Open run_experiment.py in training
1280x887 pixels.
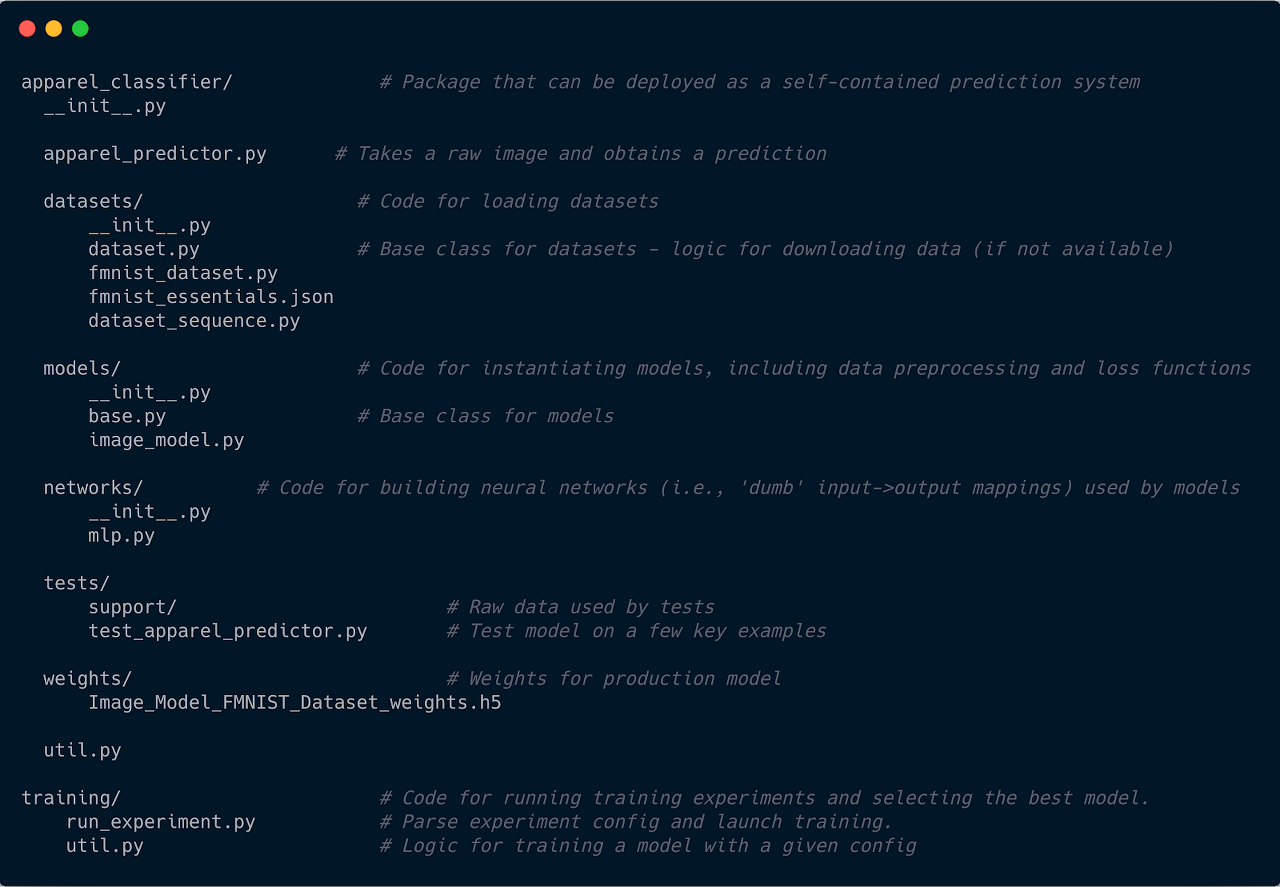[x=167, y=821]
